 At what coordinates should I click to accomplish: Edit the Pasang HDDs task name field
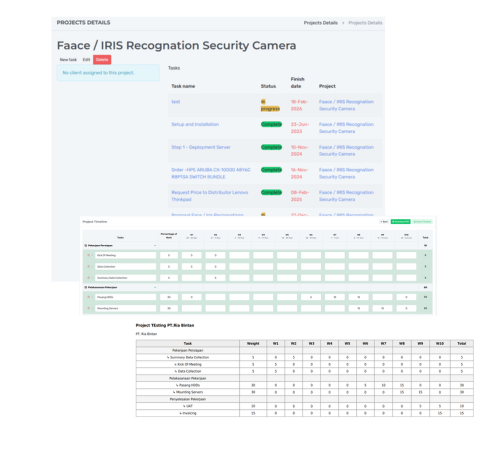pos(126,297)
